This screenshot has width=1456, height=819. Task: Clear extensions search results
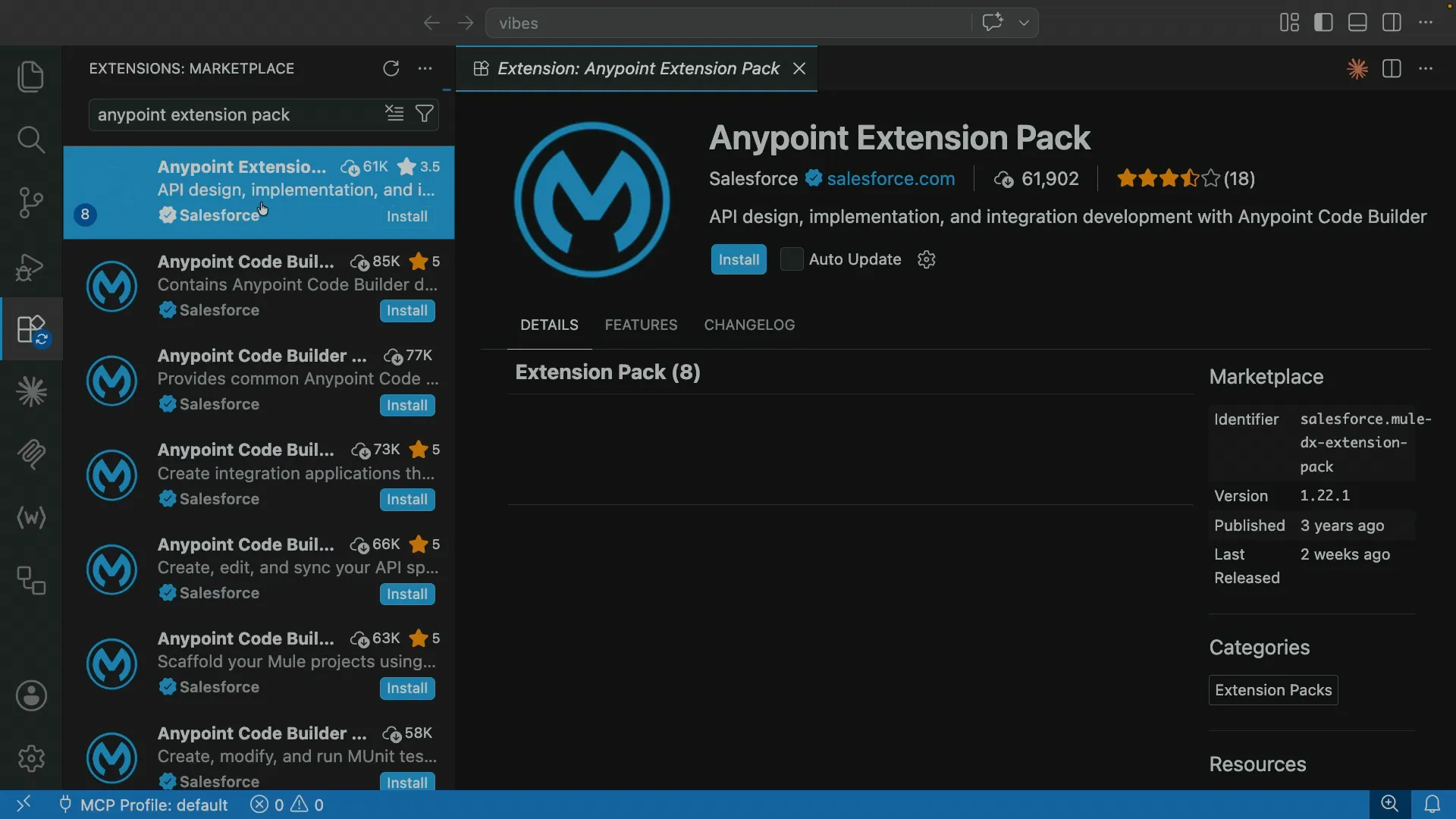[394, 115]
